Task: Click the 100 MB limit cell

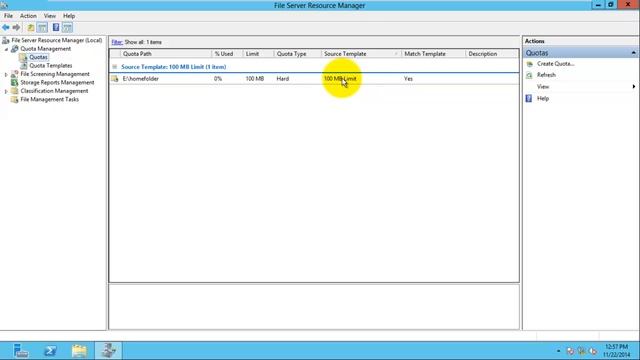Action: (x=255, y=79)
